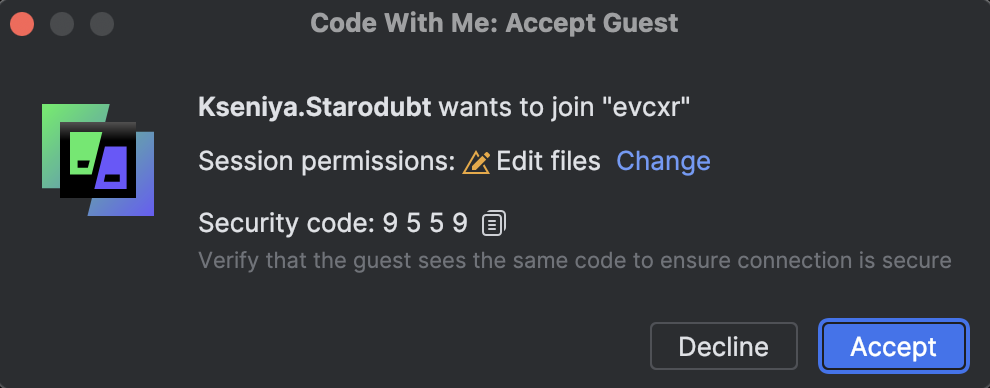Click the "Session permissions:" label
This screenshot has width=990, height=388.
coord(326,162)
